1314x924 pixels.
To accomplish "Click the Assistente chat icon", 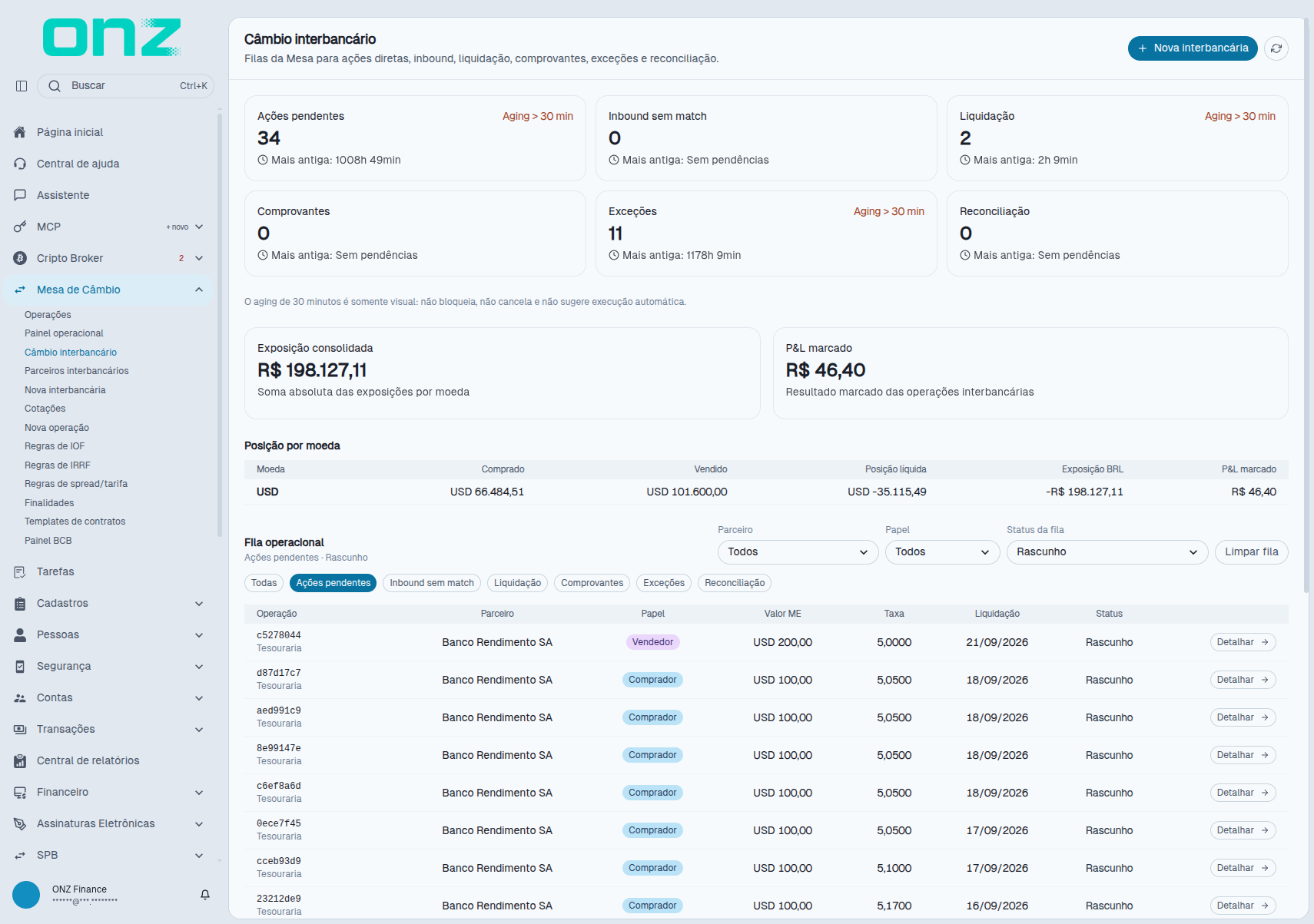I will tap(20, 195).
